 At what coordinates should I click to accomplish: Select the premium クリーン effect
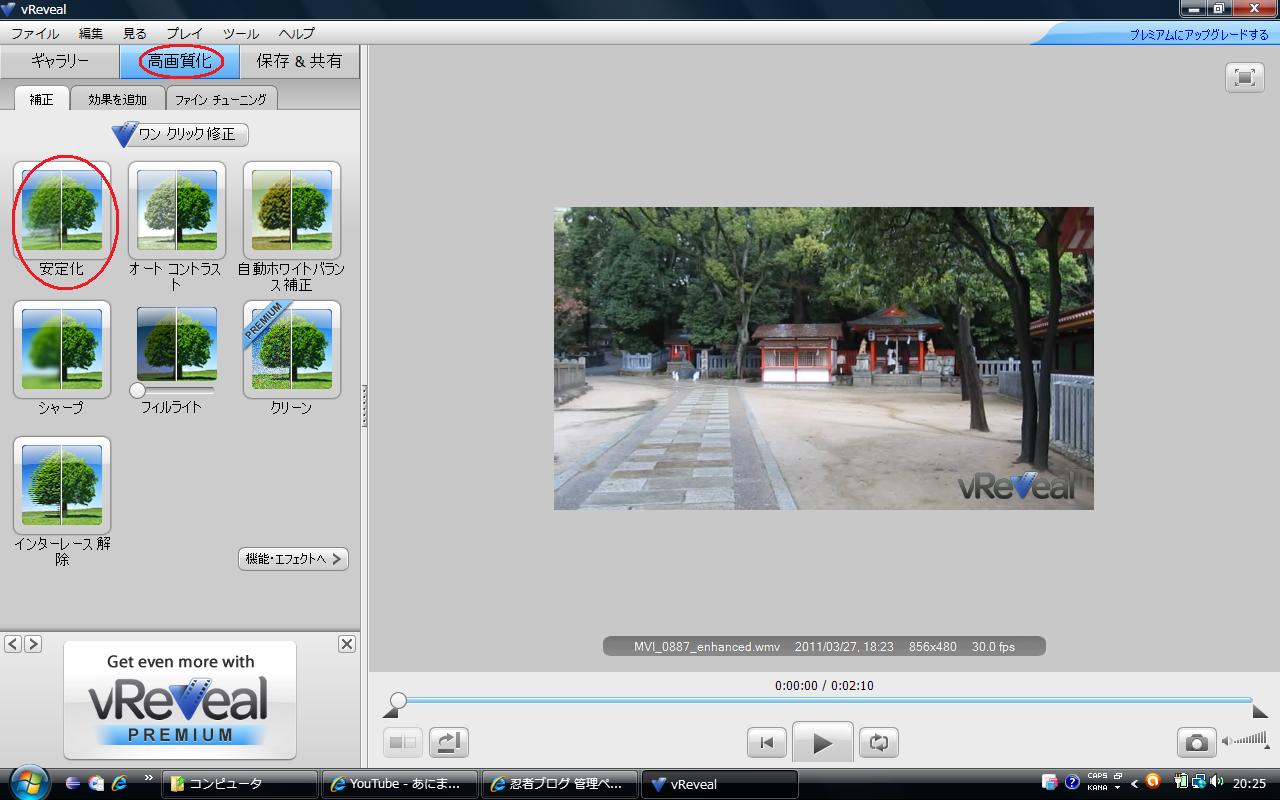pos(292,349)
